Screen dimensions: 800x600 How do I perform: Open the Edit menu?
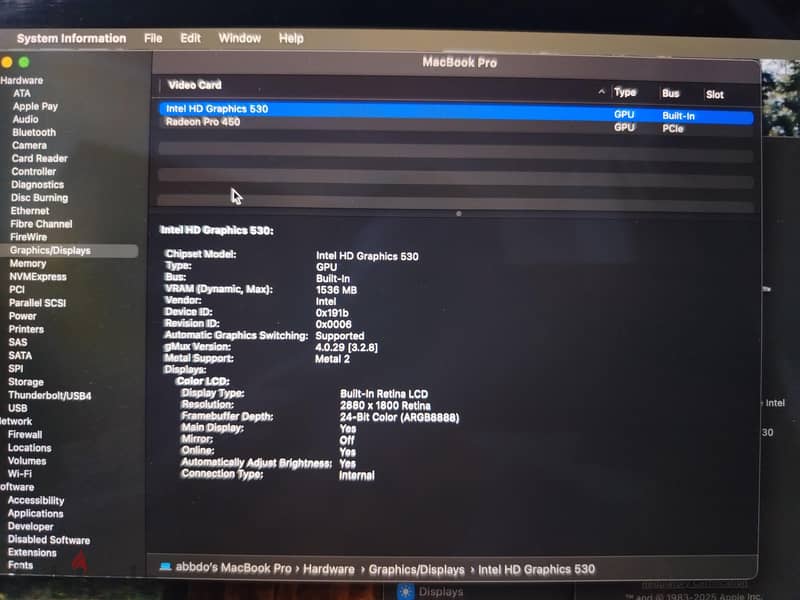click(190, 38)
